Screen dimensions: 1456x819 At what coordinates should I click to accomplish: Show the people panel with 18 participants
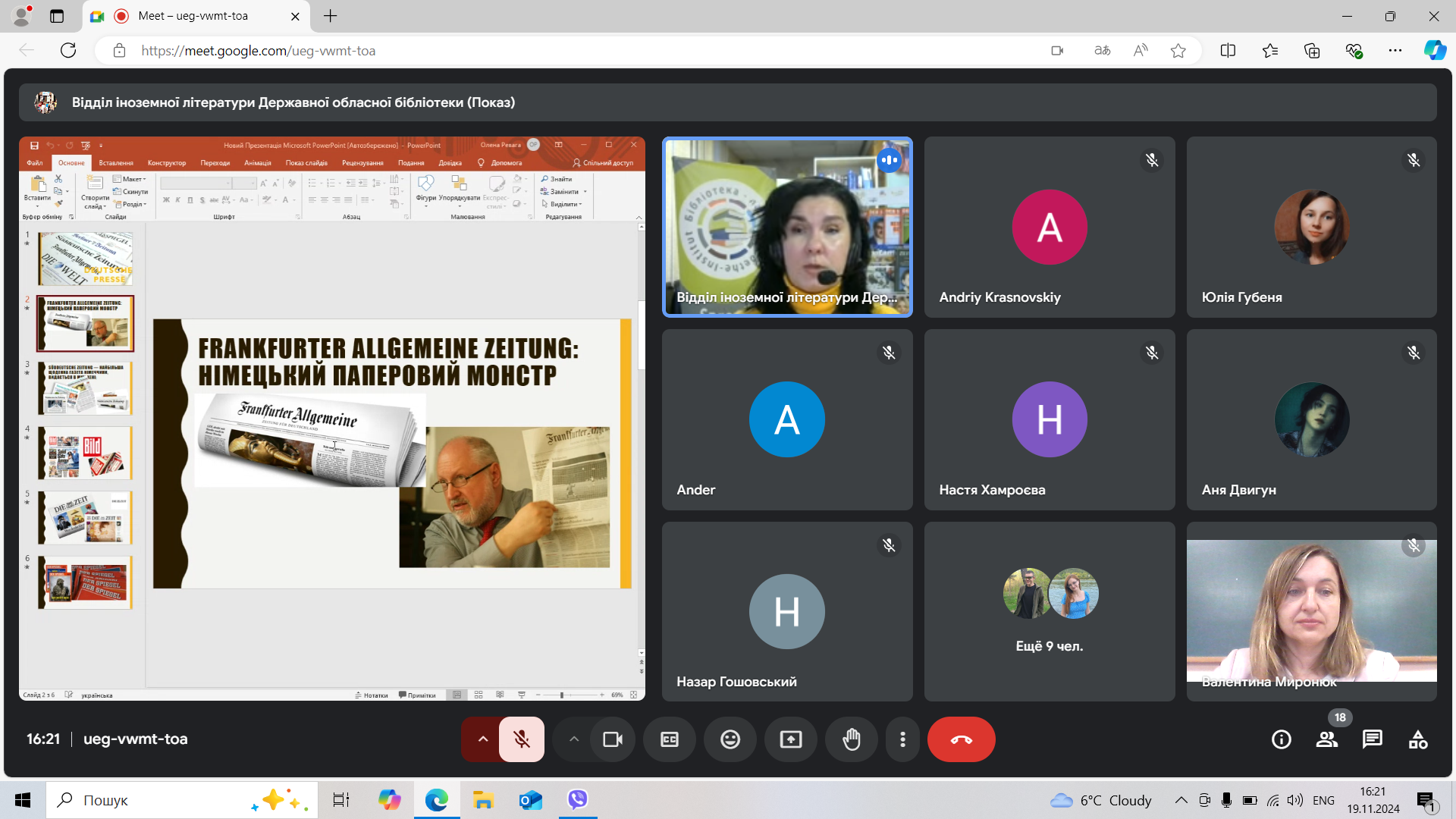pos(1327,739)
